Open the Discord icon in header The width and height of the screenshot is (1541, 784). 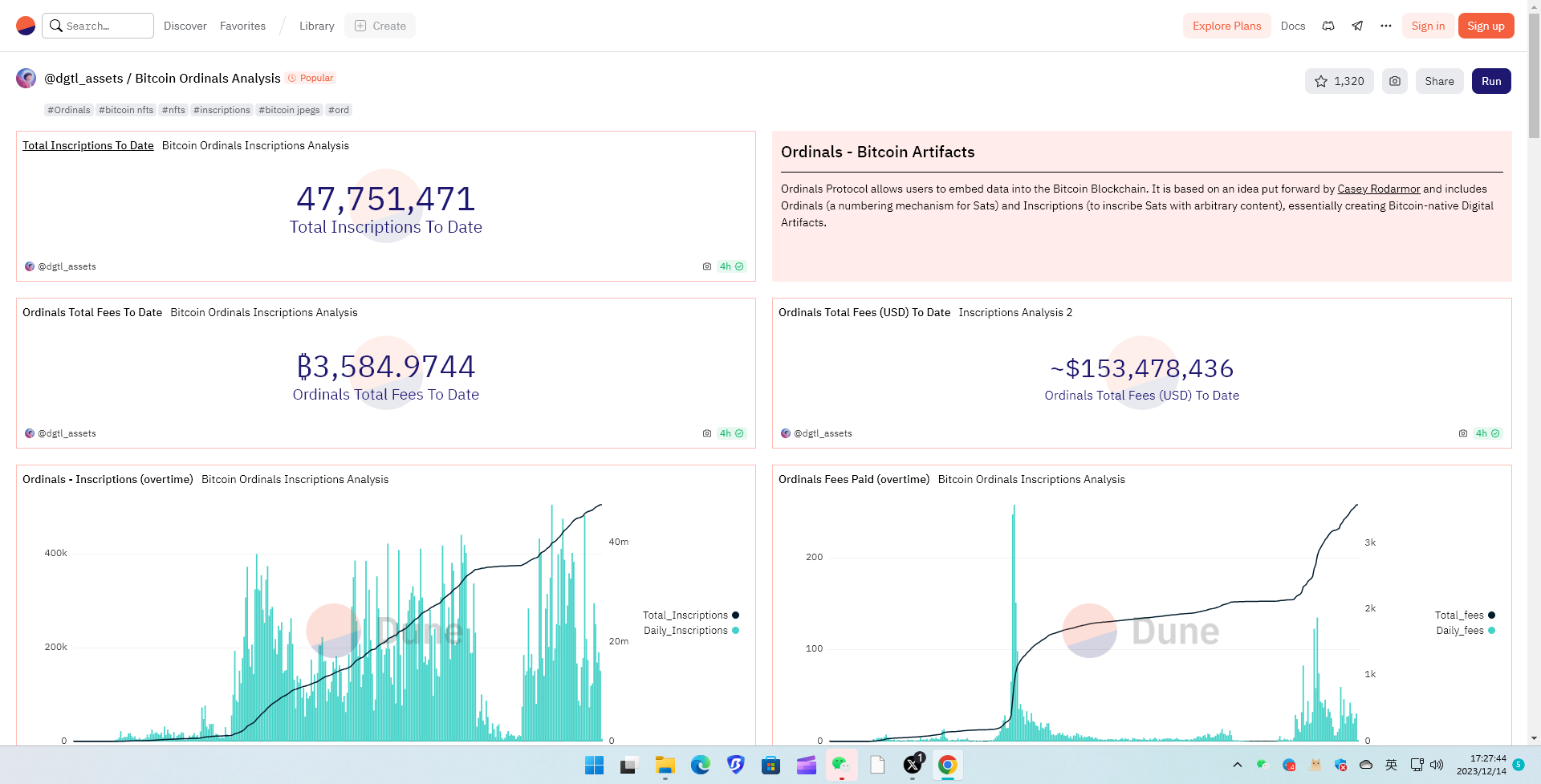(x=1328, y=26)
